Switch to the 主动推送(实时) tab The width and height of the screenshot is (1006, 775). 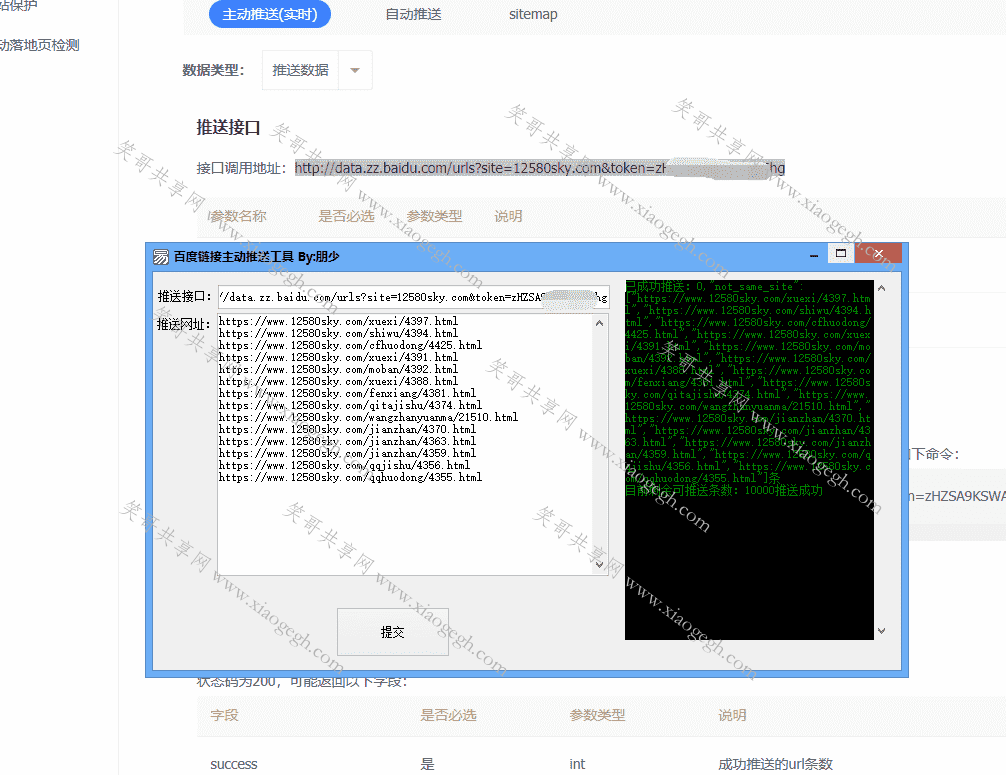click(269, 14)
